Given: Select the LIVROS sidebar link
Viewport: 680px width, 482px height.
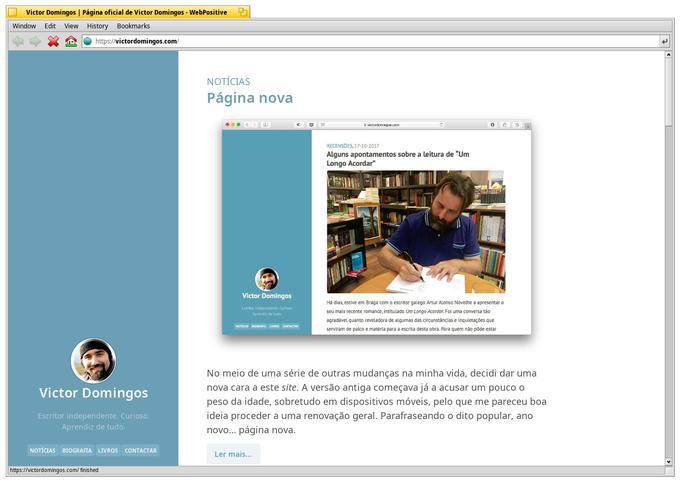Looking at the screenshot, I should click(x=108, y=450).
